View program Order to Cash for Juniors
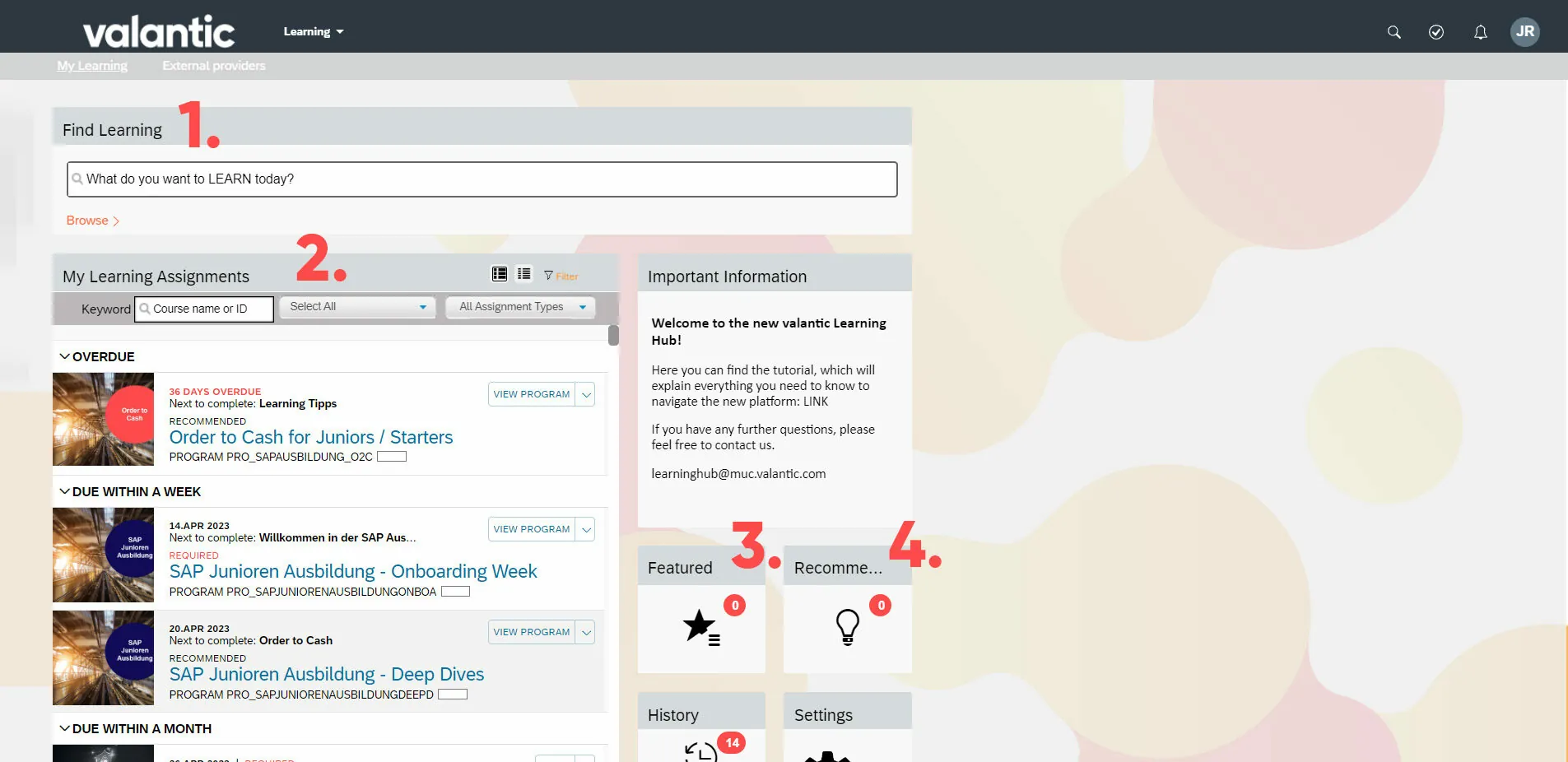Screen dimensions: 1568x762 532,394
